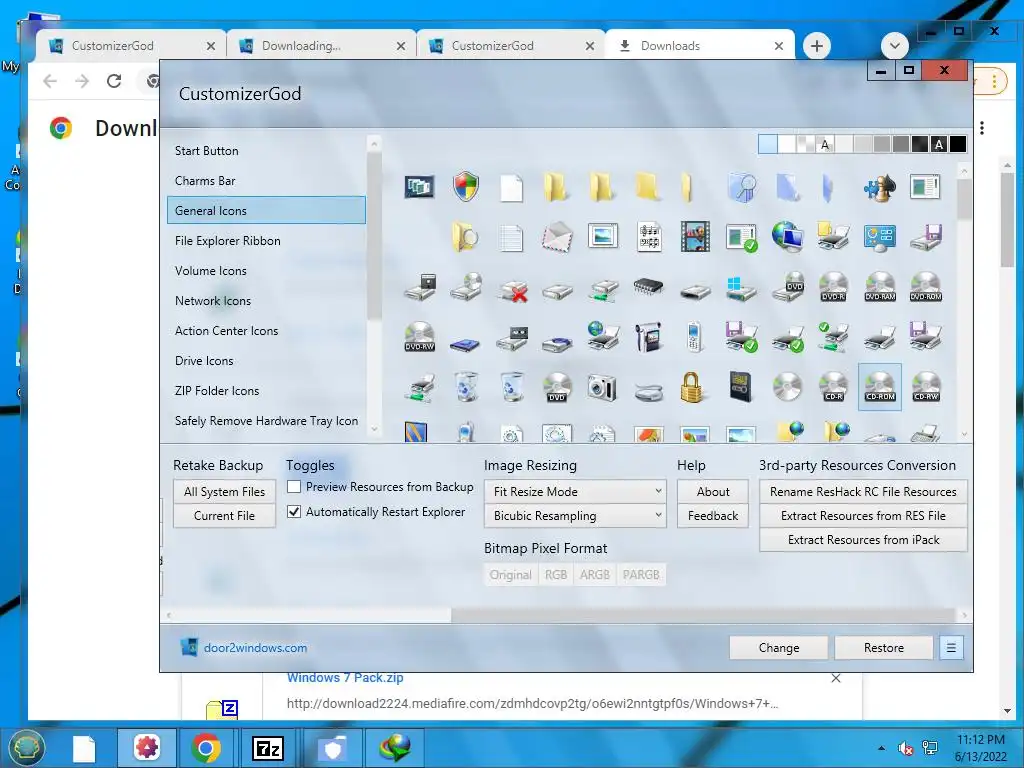Pick the light blue preview background swatch
Image resolution: width=1024 pixels, height=768 pixels.
click(x=768, y=144)
